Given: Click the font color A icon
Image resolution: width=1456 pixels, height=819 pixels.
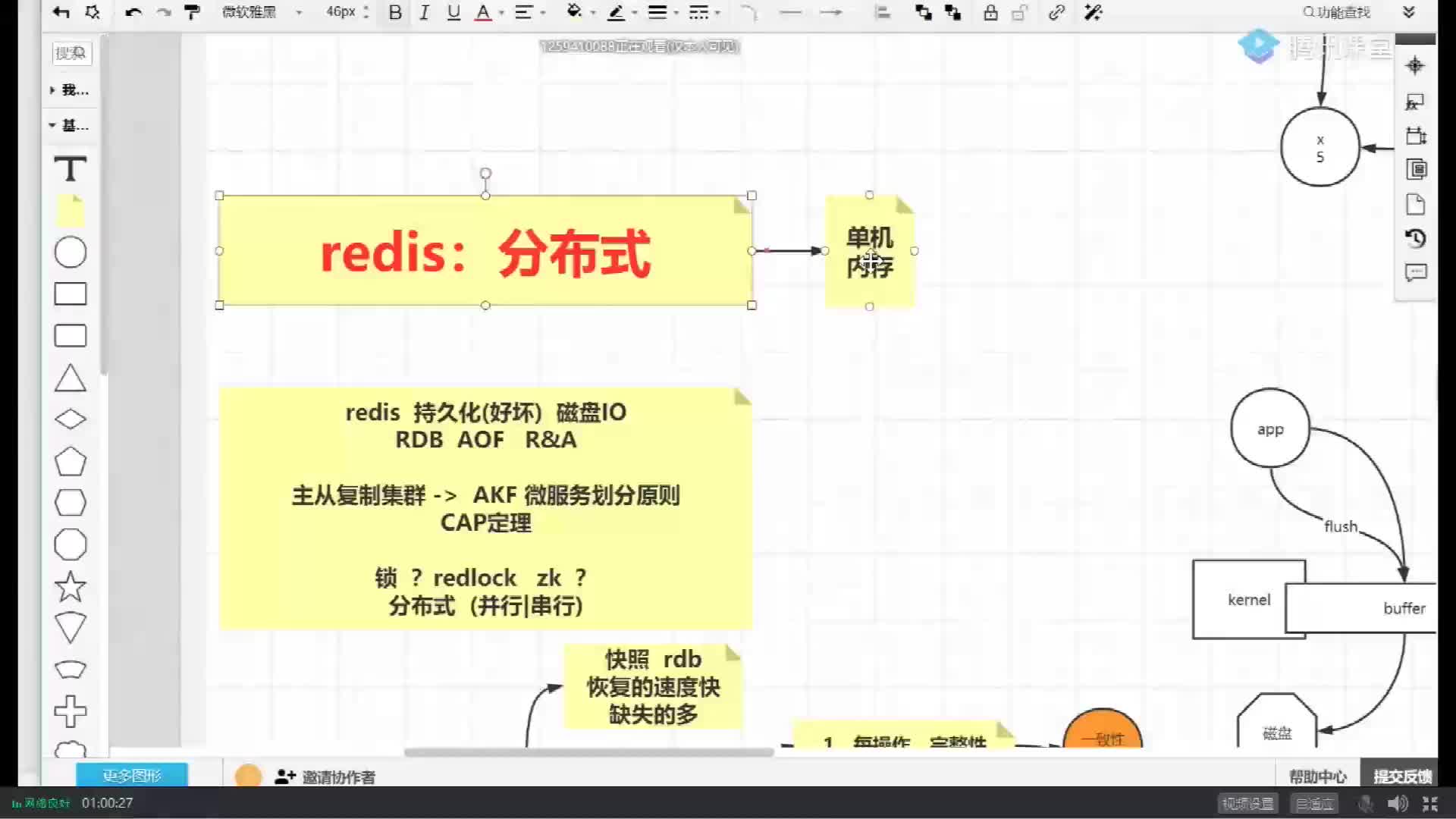Looking at the screenshot, I should 482,12.
